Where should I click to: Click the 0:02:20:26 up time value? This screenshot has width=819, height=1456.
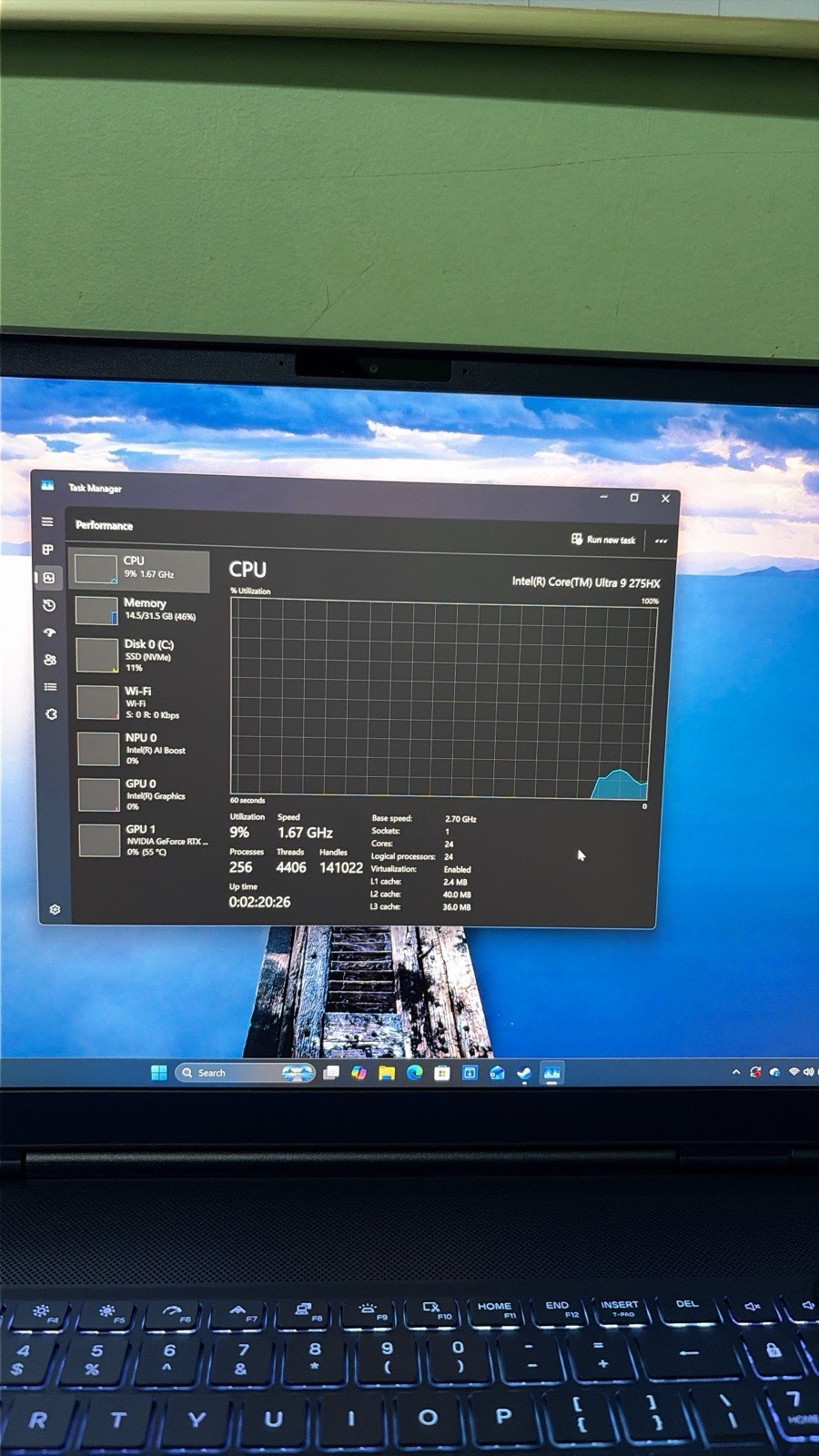coord(259,902)
